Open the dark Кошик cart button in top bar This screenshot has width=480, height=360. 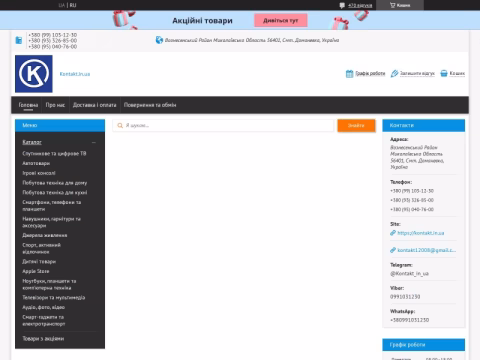click(400, 5)
